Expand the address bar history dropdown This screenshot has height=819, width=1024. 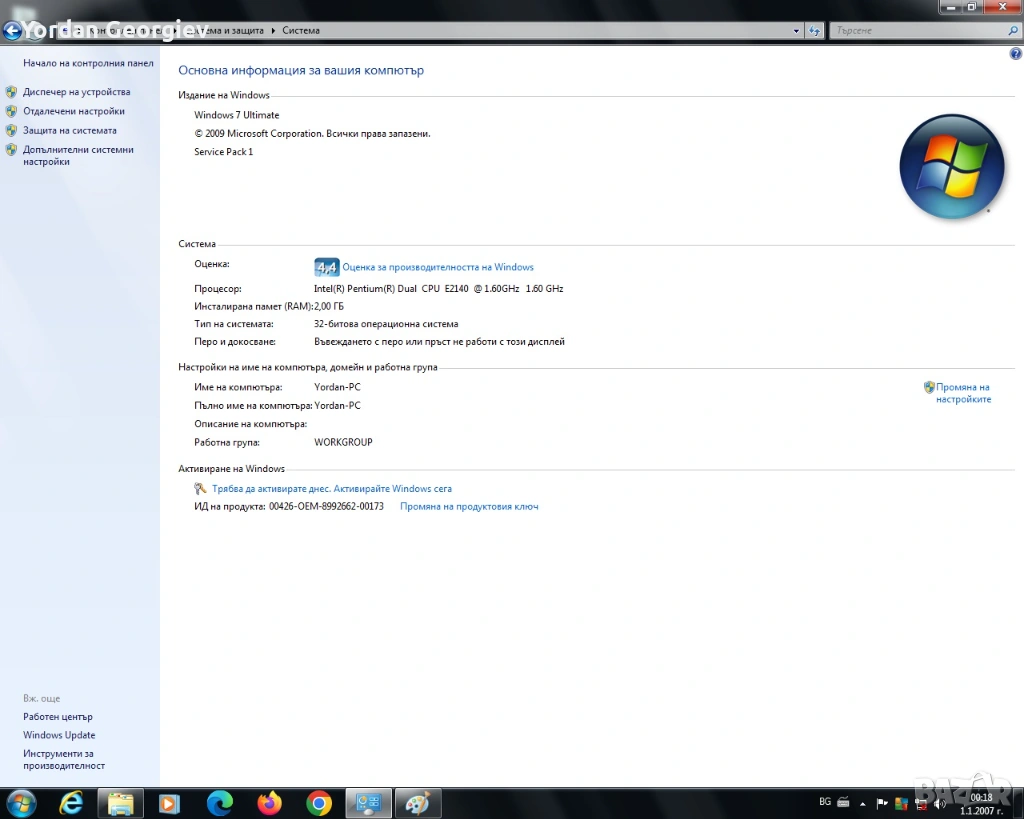[x=797, y=31]
